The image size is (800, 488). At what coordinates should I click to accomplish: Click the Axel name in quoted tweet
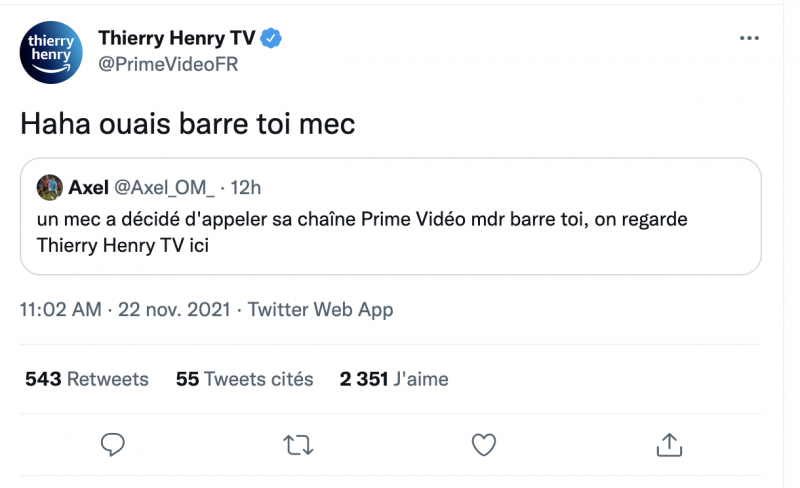(88, 187)
